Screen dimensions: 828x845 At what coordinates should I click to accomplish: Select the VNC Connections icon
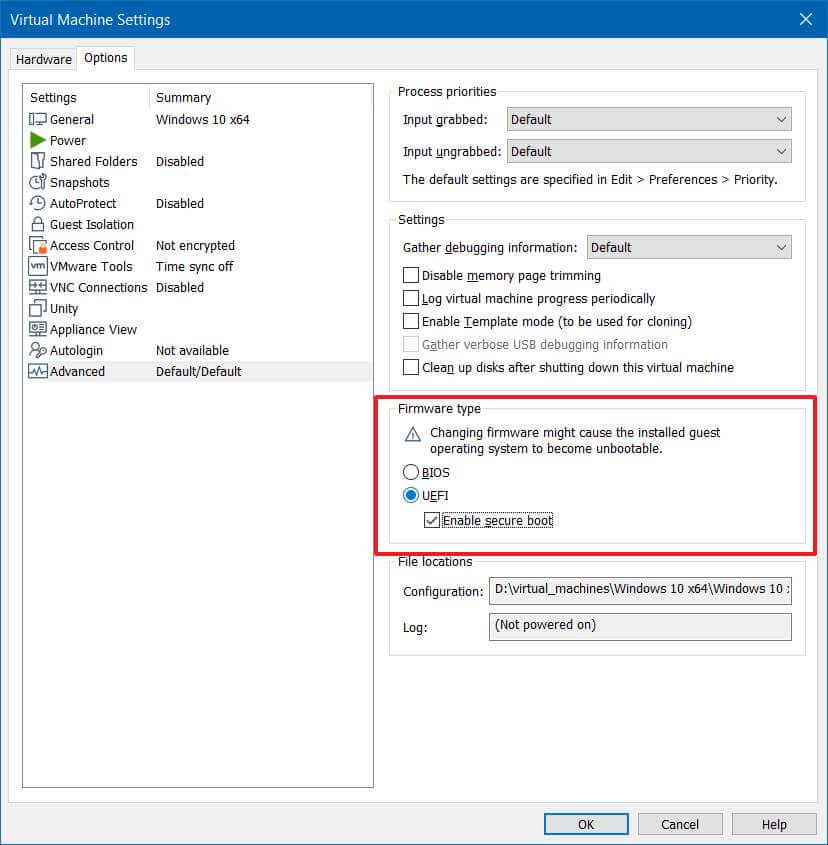point(38,287)
